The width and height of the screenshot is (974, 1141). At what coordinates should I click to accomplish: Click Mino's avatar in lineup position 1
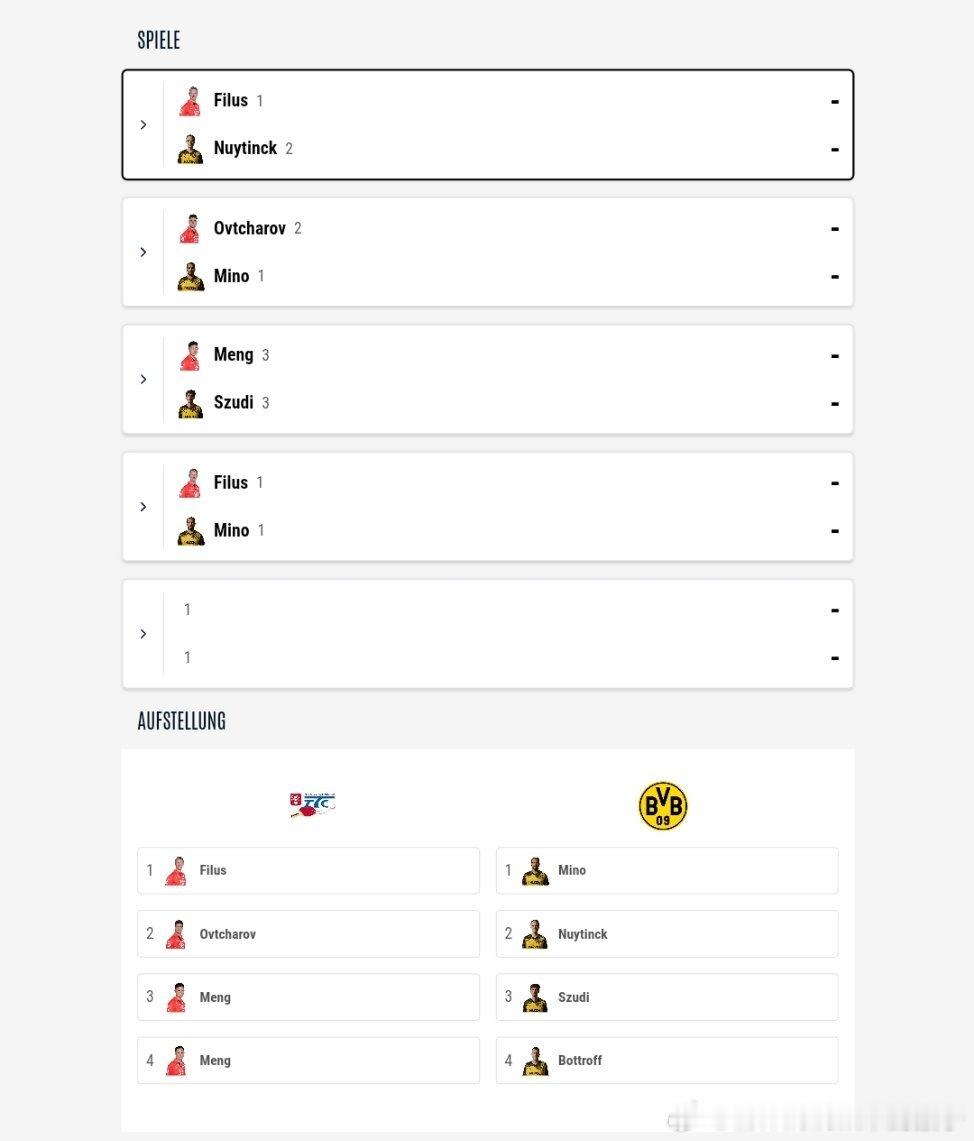tap(535, 871)
